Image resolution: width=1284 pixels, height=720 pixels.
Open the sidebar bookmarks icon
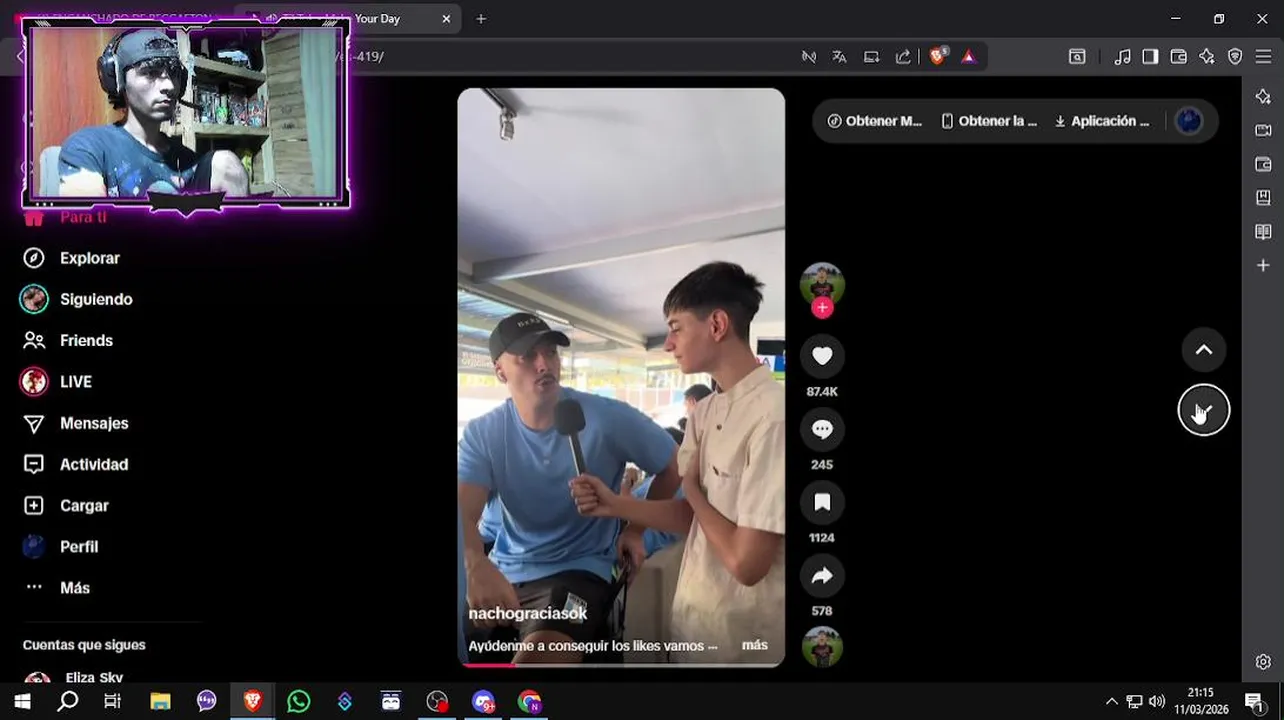tap(1263, 198)
